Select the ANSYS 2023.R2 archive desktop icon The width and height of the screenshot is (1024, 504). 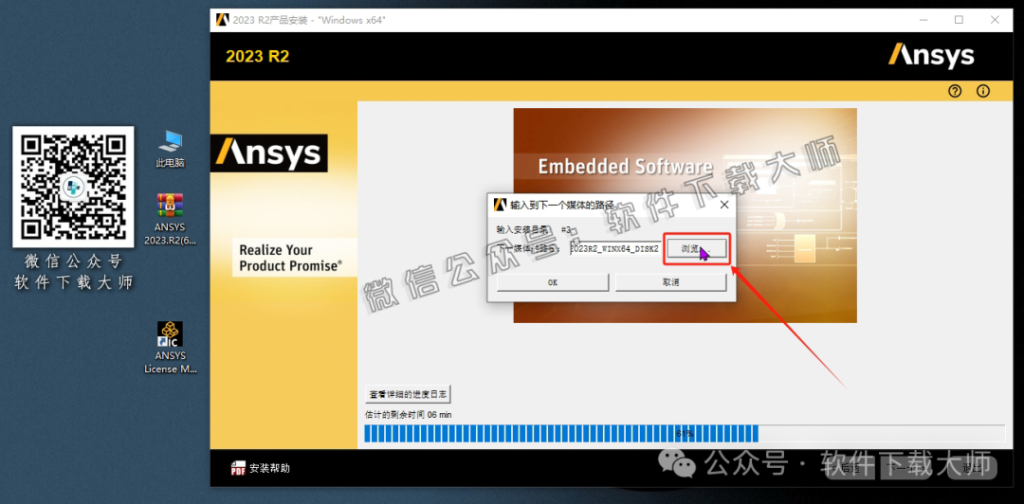coord(170,219)
